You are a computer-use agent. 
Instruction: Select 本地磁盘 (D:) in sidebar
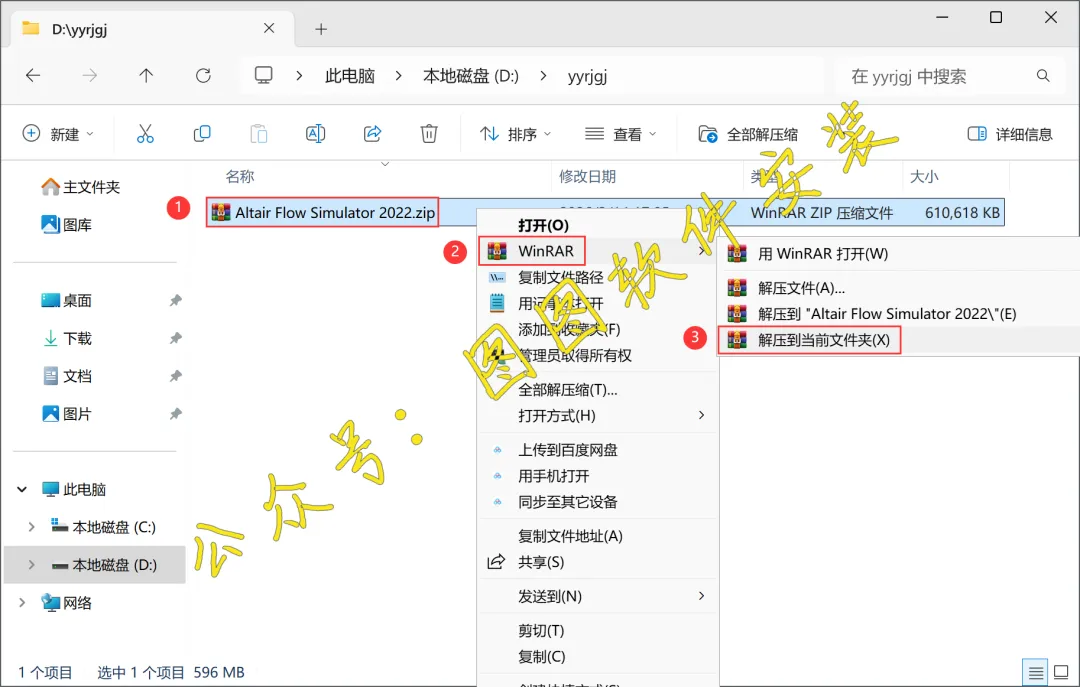click(103, 565)
